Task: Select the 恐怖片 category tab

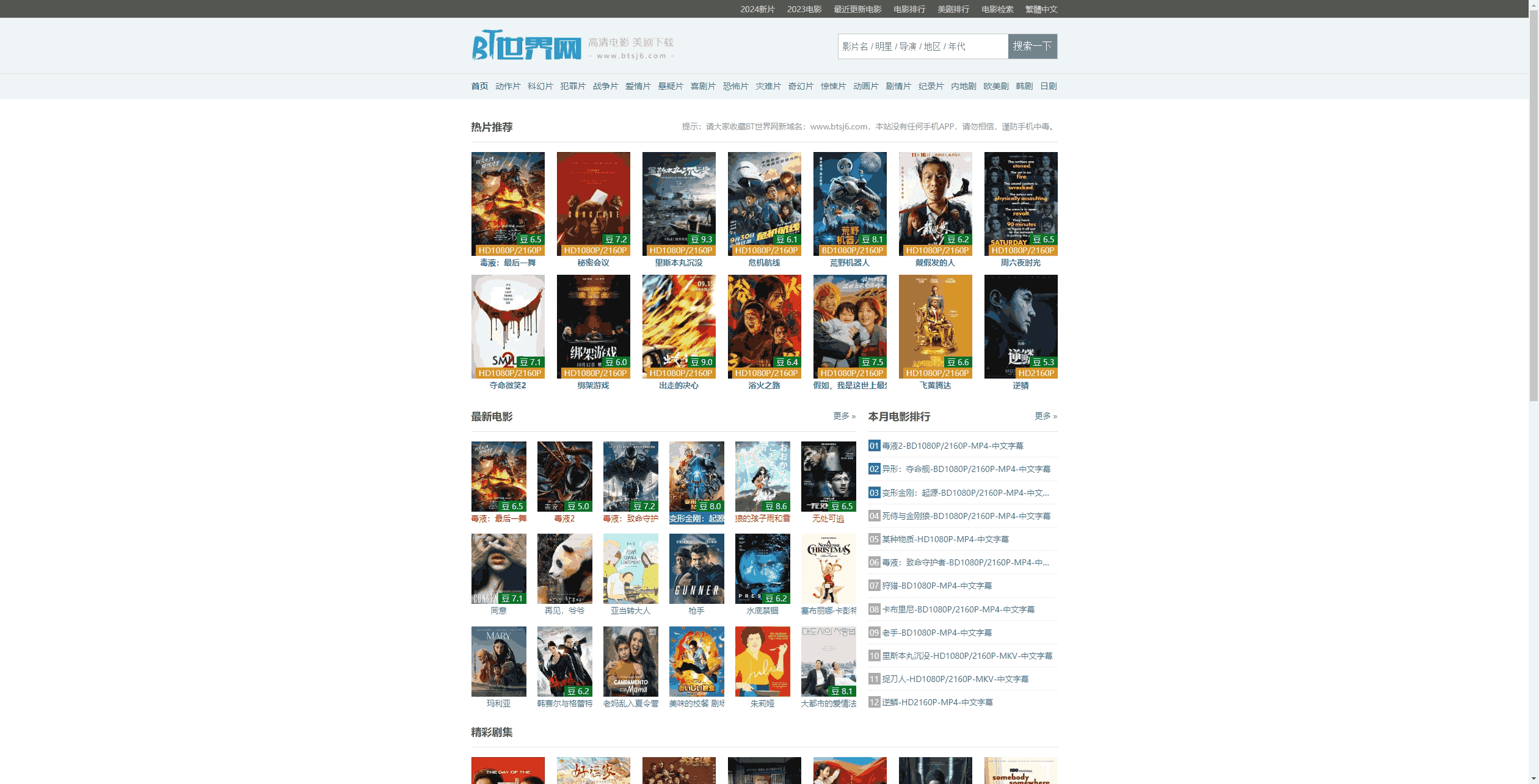Action: 735,86
